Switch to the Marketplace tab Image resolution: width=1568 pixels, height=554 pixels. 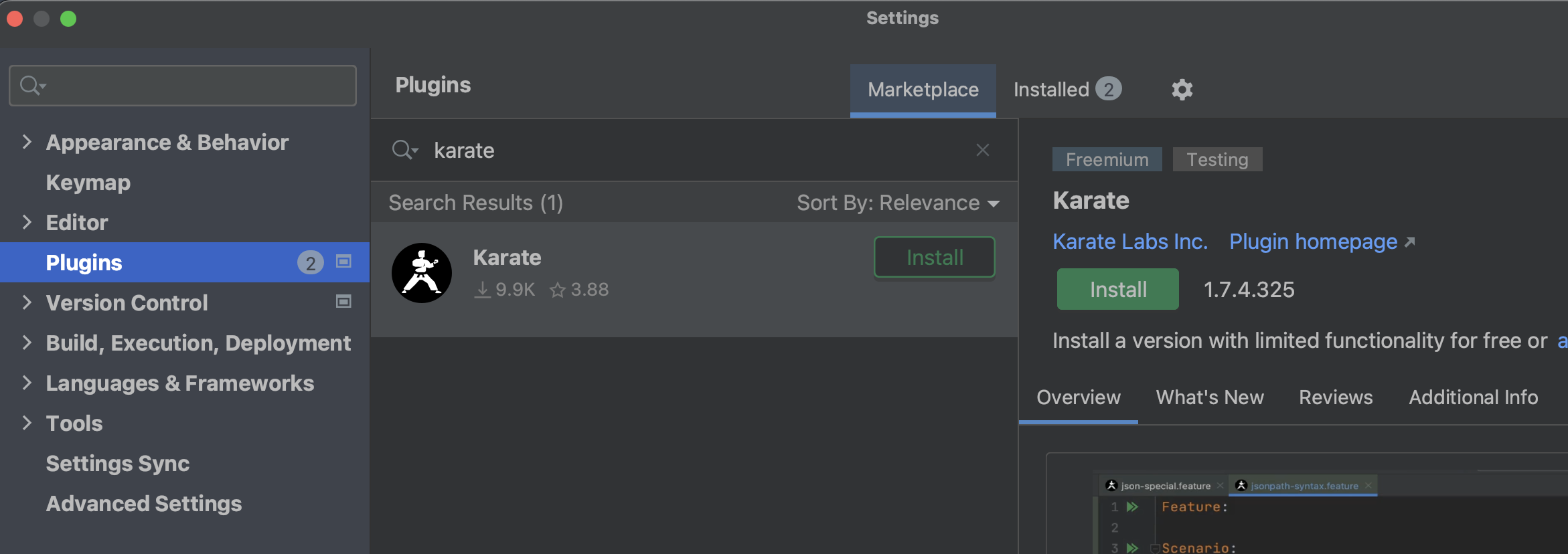923,90
